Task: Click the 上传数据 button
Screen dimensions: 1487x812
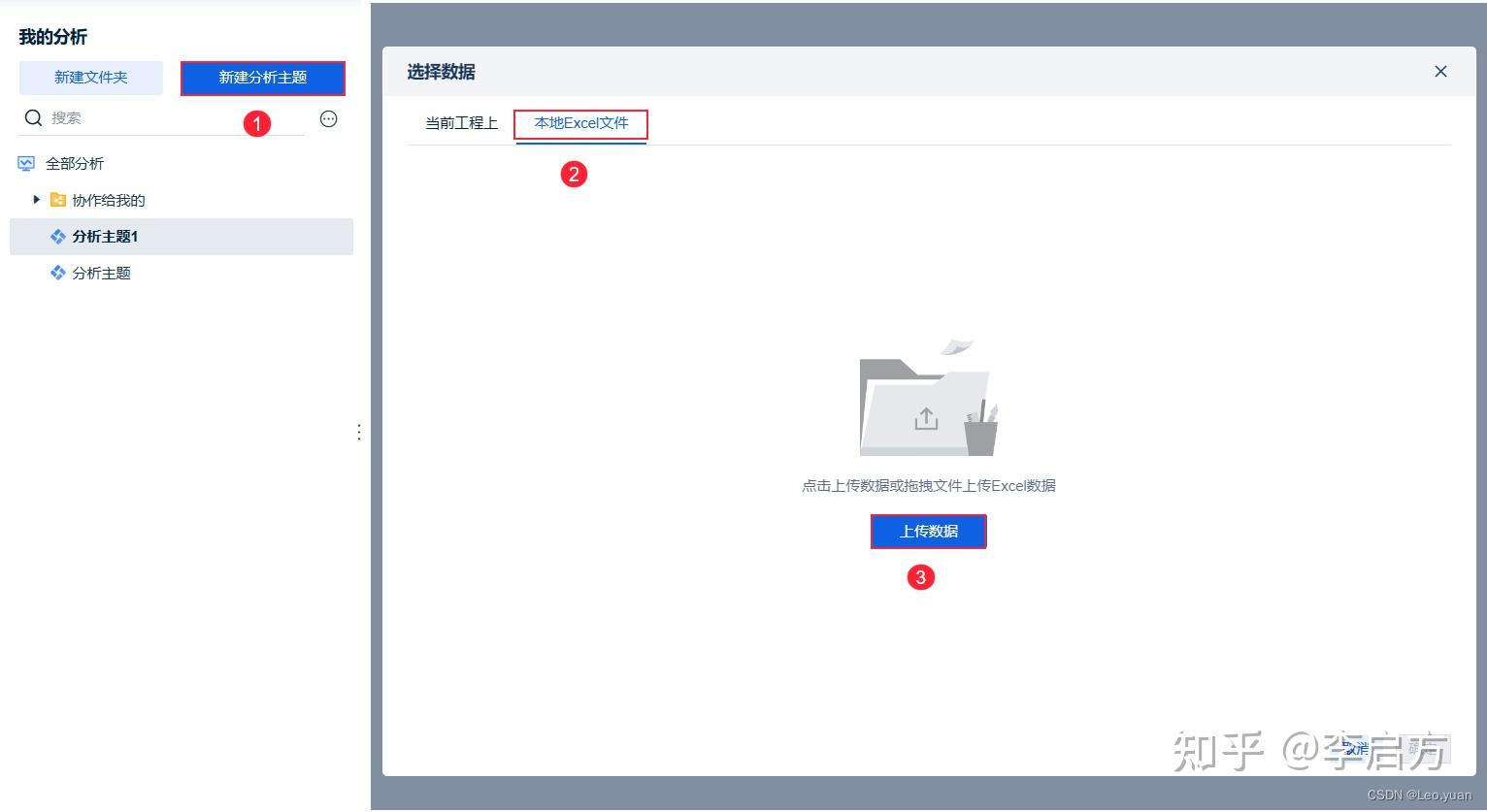Action: point(929,532)
